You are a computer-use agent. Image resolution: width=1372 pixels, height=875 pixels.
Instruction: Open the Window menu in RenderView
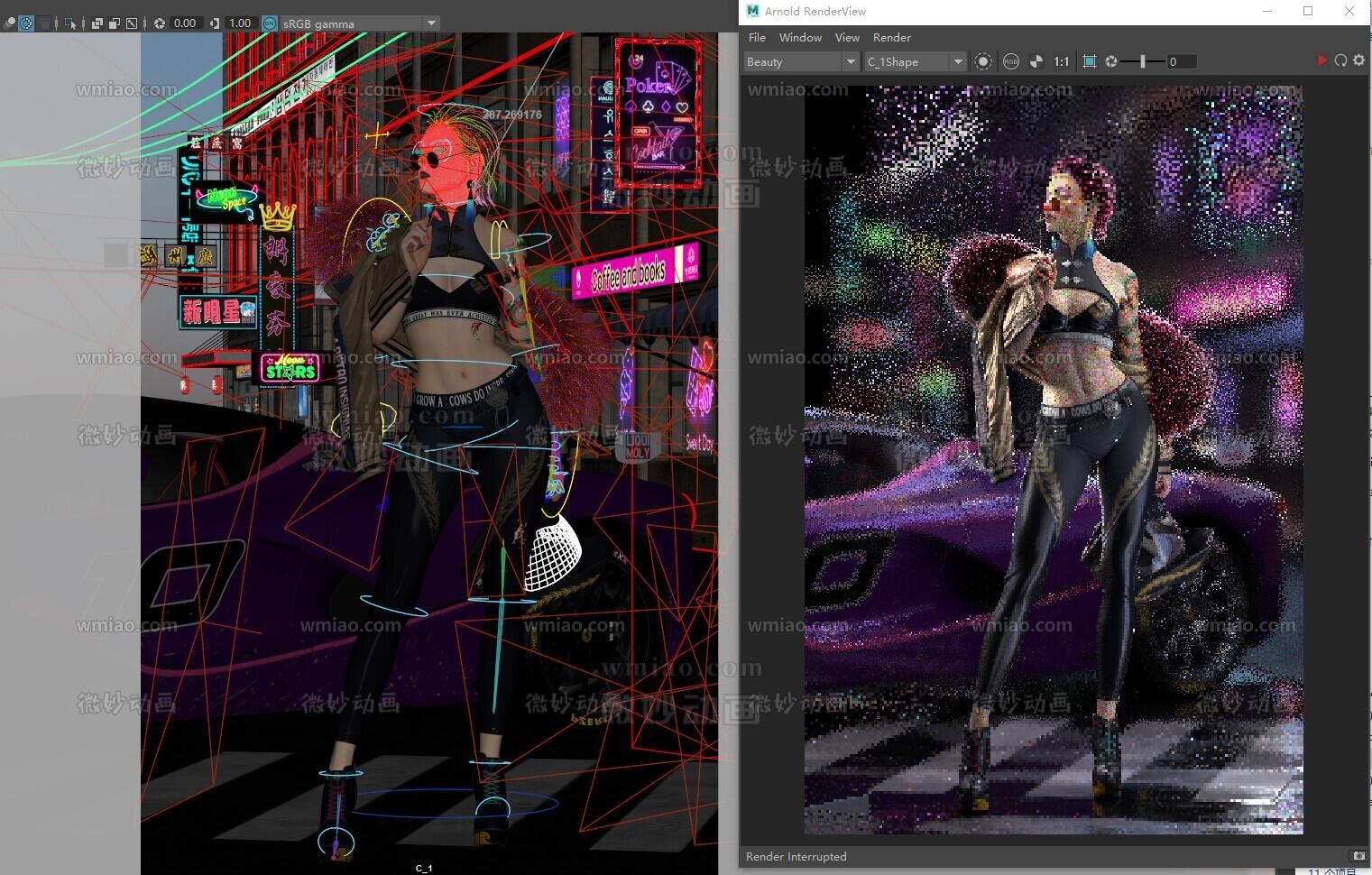pos(800,37)
